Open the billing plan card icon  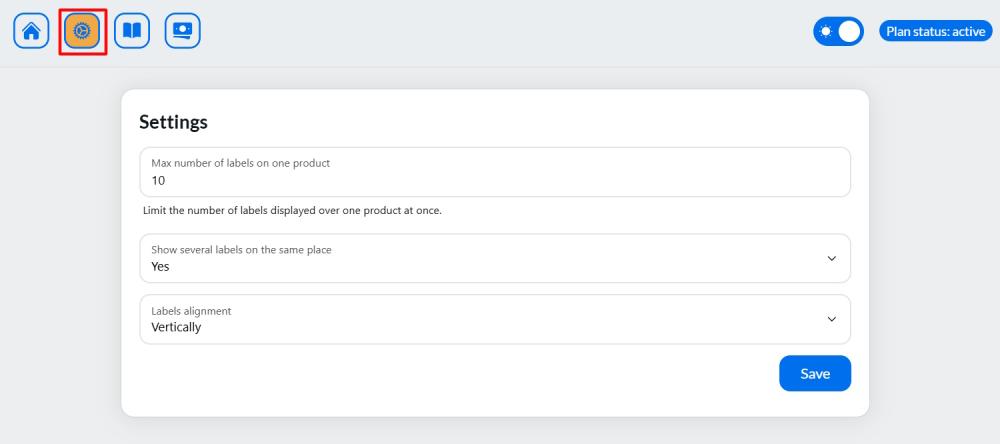tap(182, 31)
